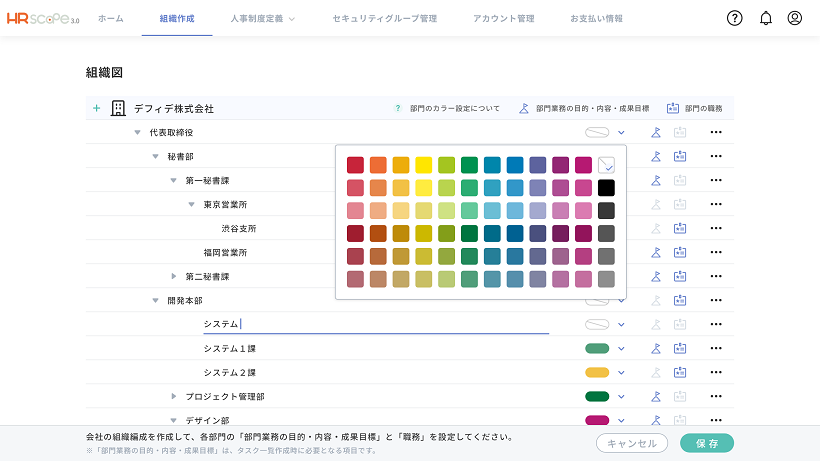This screenshot has height=461, width=820.
Task: Open the 人事制度定義 menu
Action: click(x=263, y=18)
